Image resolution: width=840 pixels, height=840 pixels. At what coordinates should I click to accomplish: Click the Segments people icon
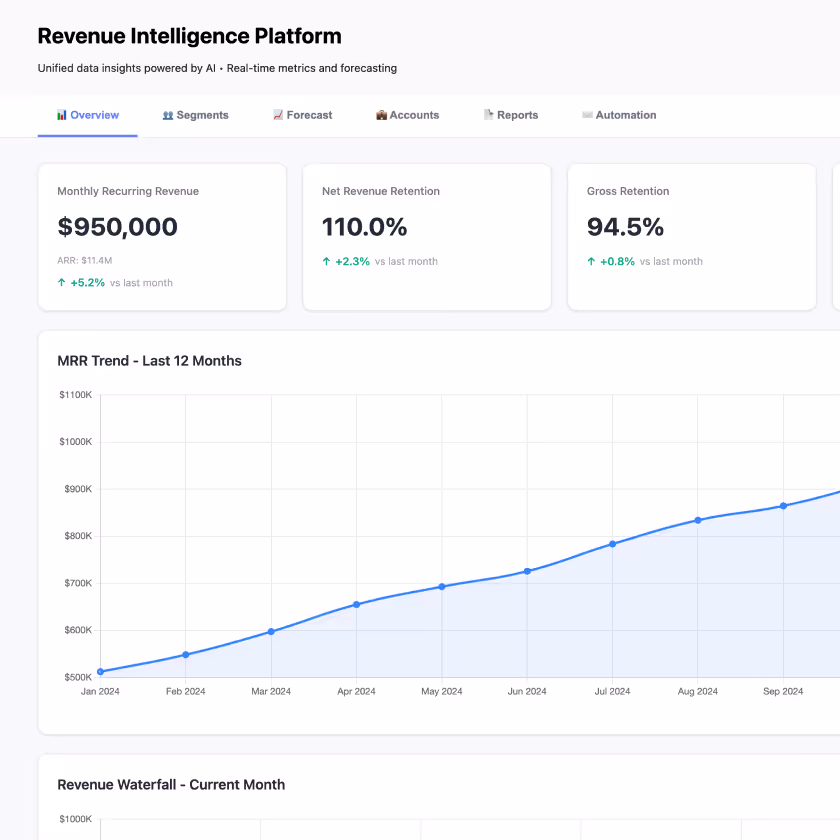click(x=167, y=114)
